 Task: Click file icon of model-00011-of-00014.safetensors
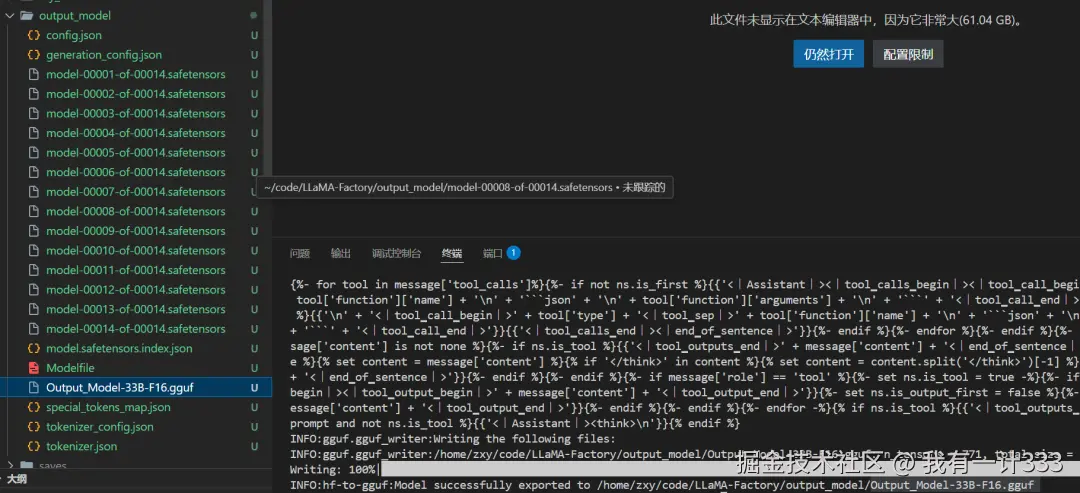pyautogui.click(x=32, y=270)
